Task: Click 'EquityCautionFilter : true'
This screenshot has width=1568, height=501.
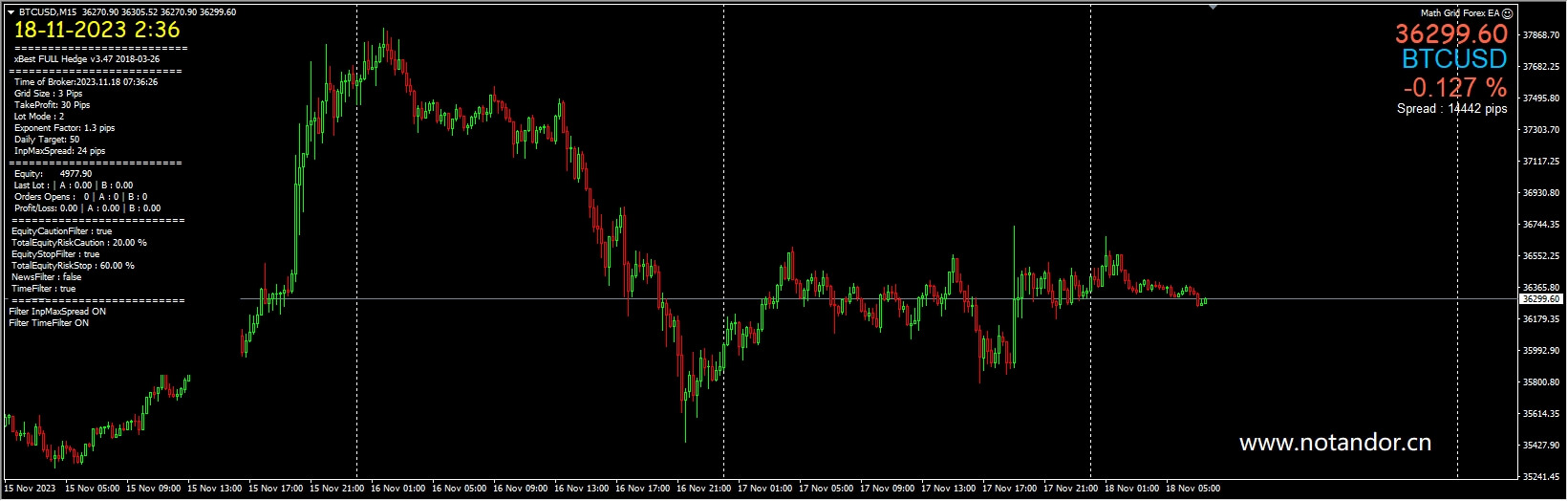Action: (x=61, y=231)
